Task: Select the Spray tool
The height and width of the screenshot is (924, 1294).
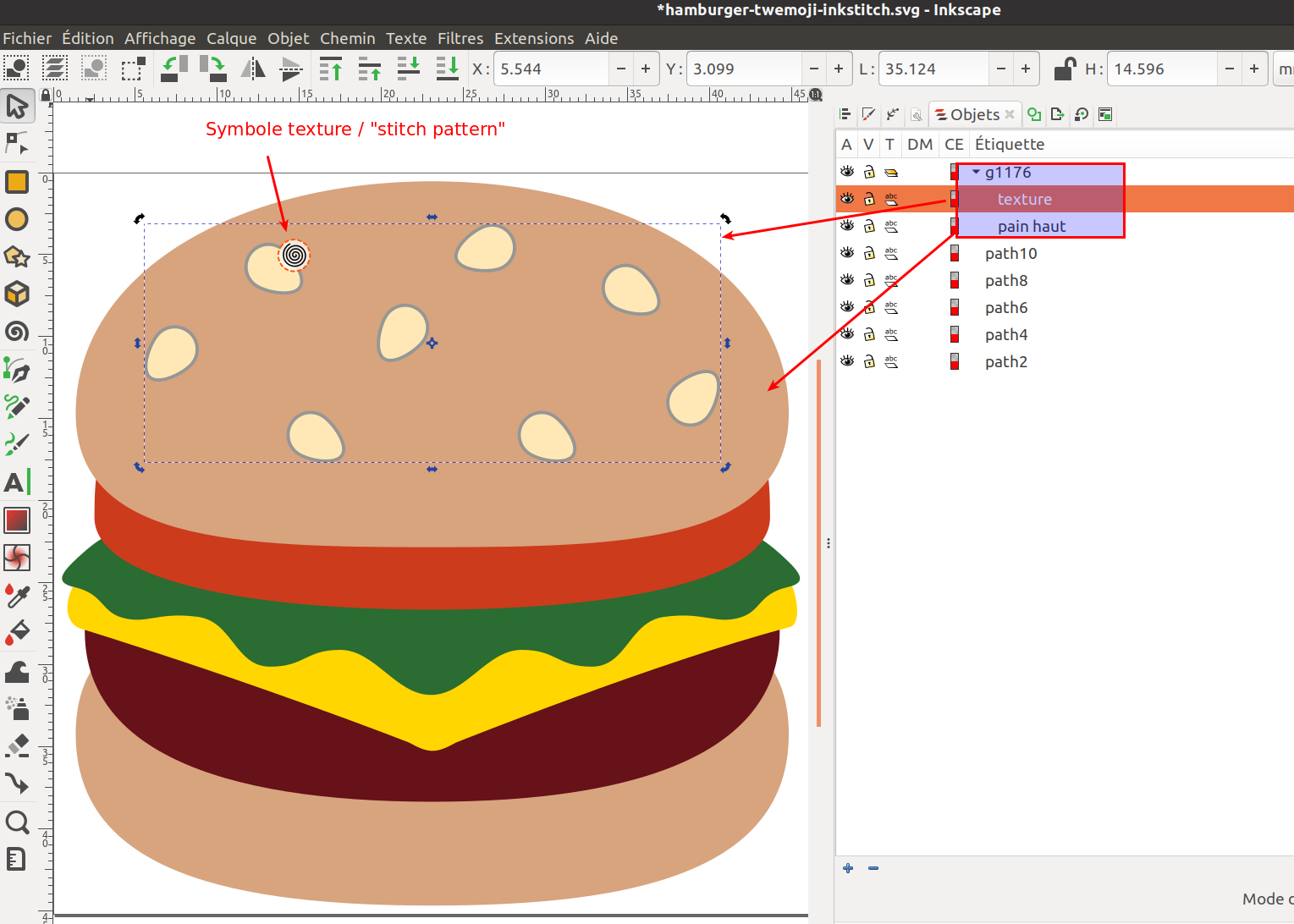Action: (17, 708)
